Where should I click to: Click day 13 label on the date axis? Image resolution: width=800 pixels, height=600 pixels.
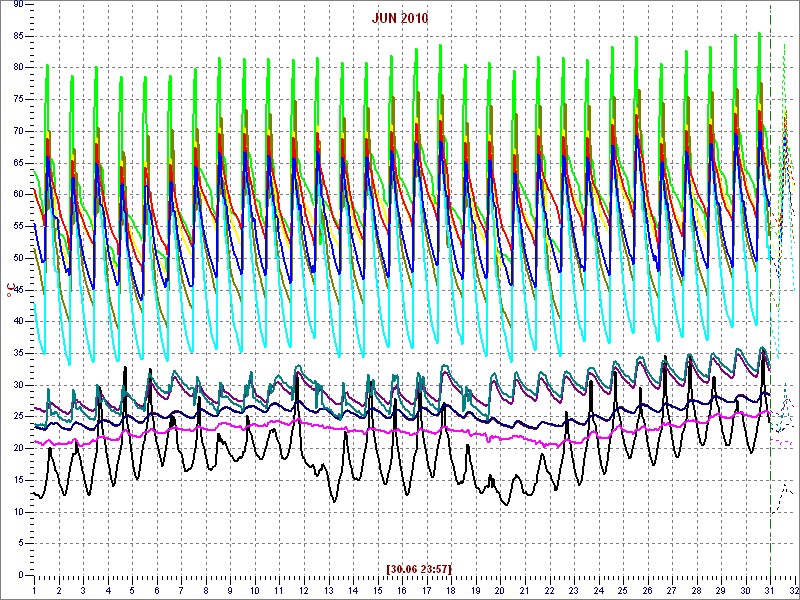(x=329, y=590)
